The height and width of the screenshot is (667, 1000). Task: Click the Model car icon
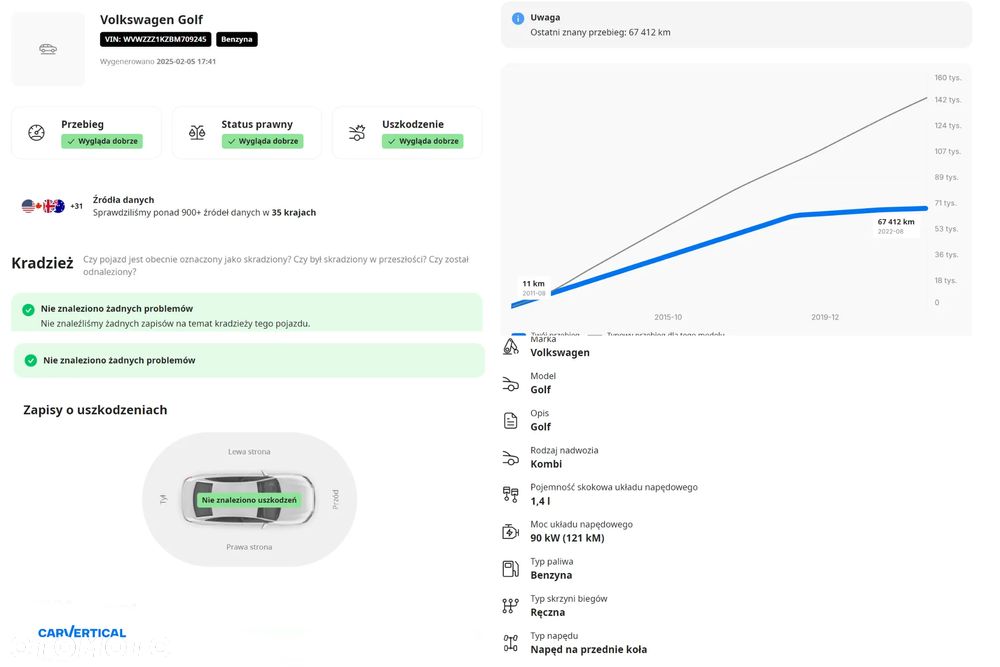(x=511, y=384)
